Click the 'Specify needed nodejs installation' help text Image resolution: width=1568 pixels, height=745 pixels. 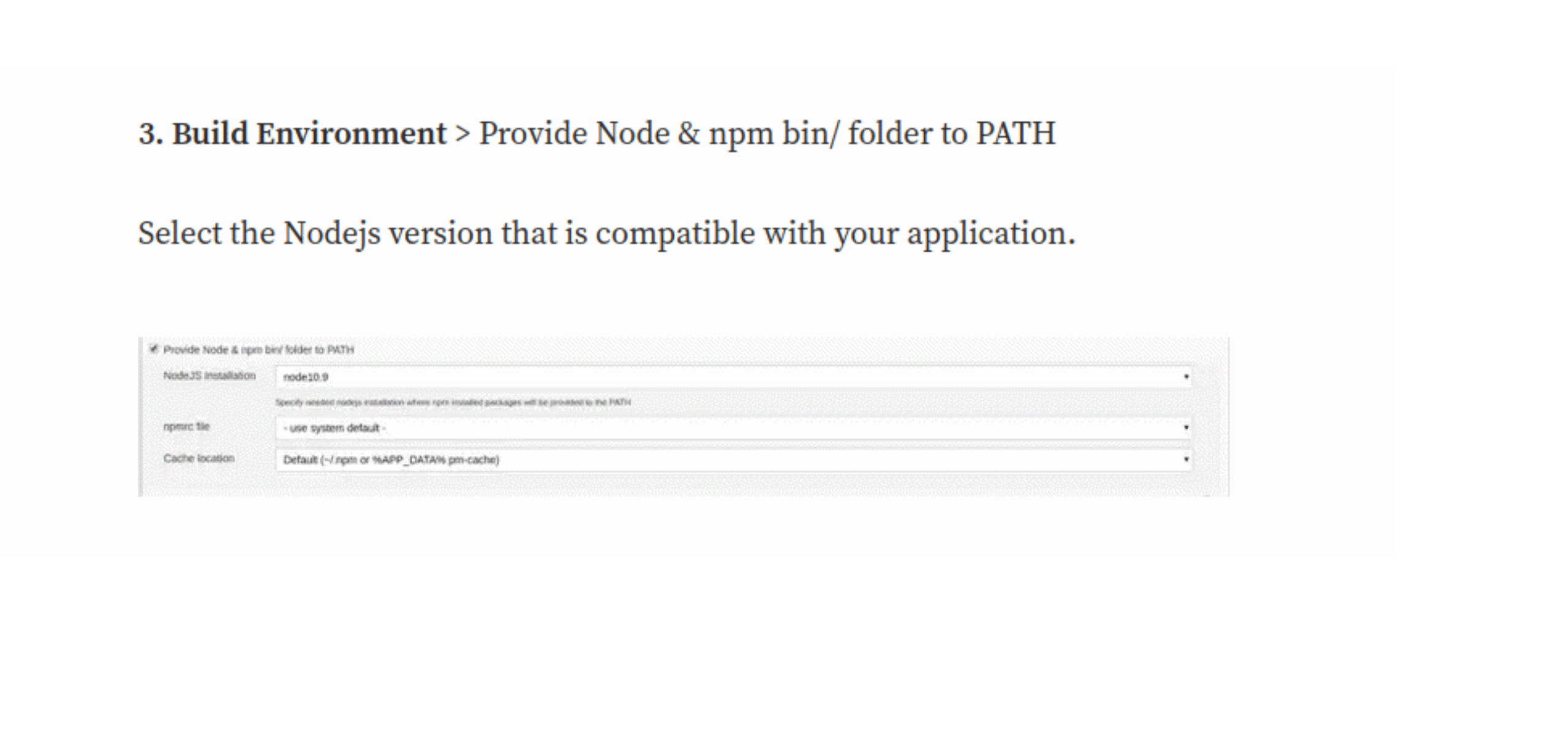point(453,403)
